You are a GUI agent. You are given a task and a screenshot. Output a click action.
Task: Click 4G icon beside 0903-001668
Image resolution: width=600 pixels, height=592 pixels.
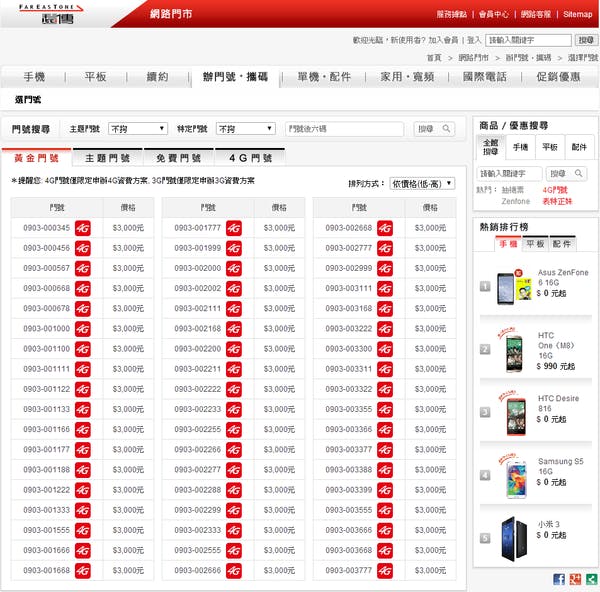click(83, 571)
